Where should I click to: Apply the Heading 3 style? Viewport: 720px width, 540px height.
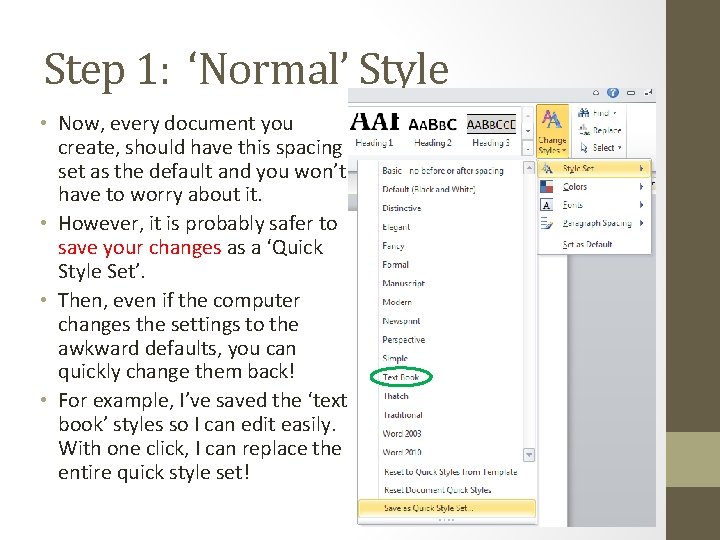point(491,130)
